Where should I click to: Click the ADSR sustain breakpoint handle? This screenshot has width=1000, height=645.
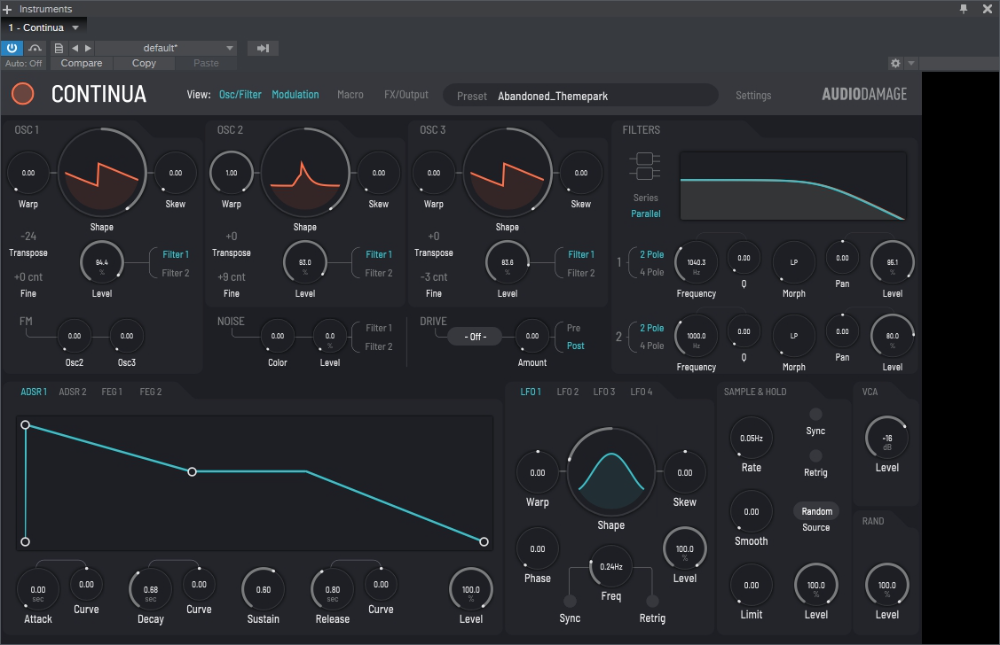[x=192, y=472]
